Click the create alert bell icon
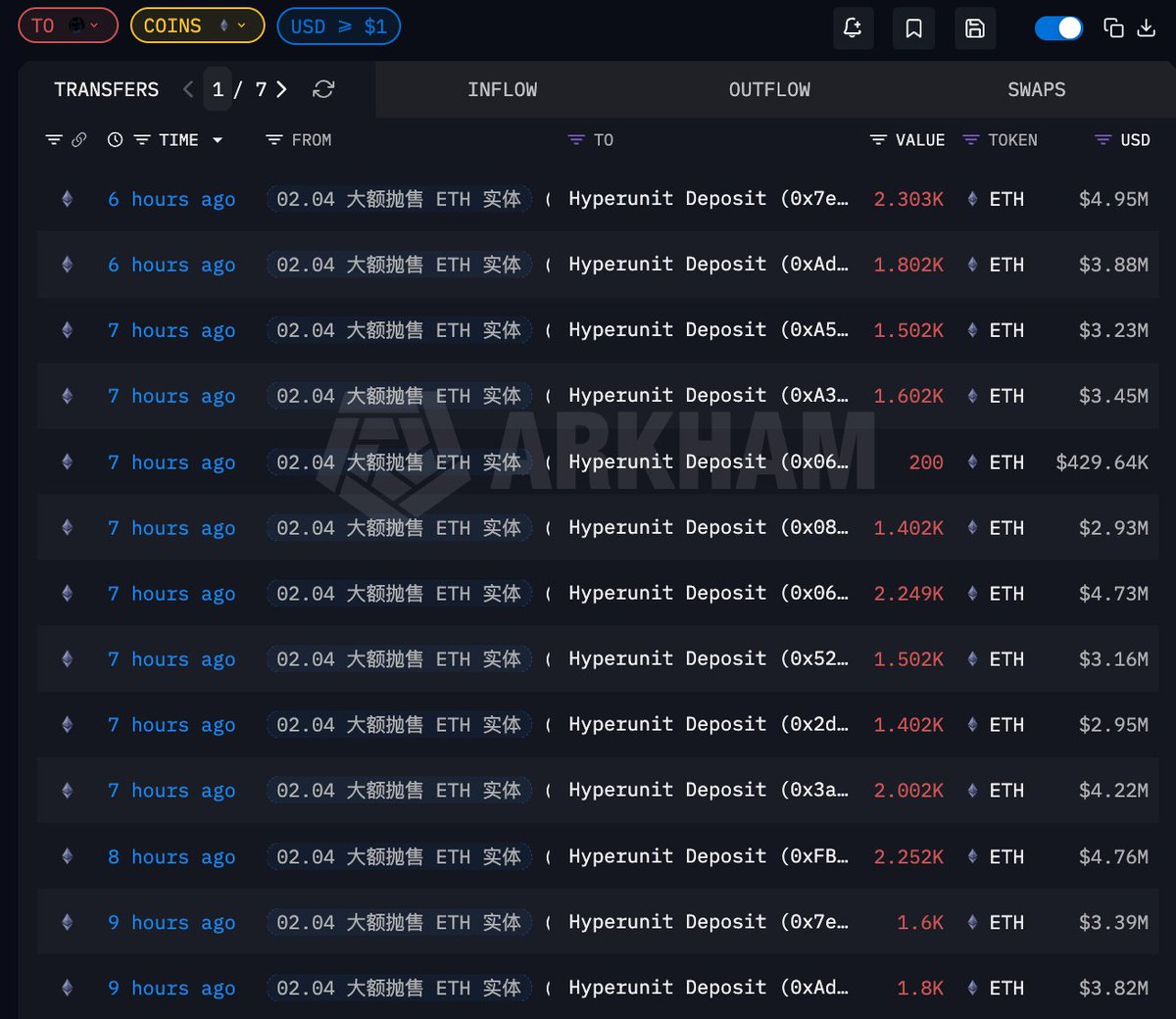The image size is (1176, 1019). 853,28
